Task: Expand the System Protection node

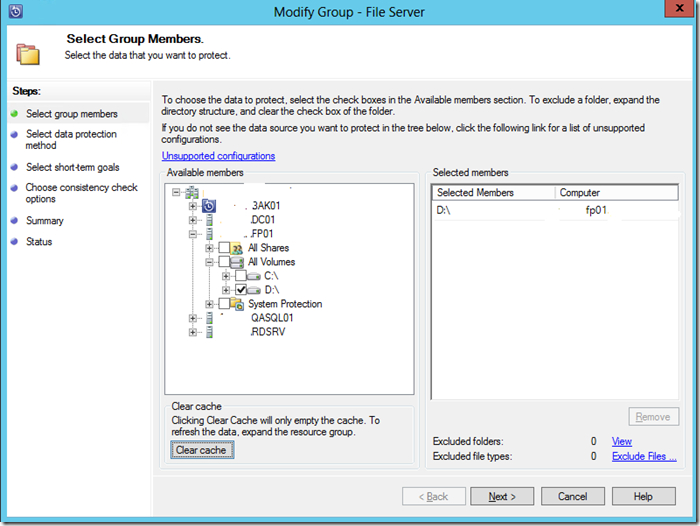Action: (x=209, y=304)
